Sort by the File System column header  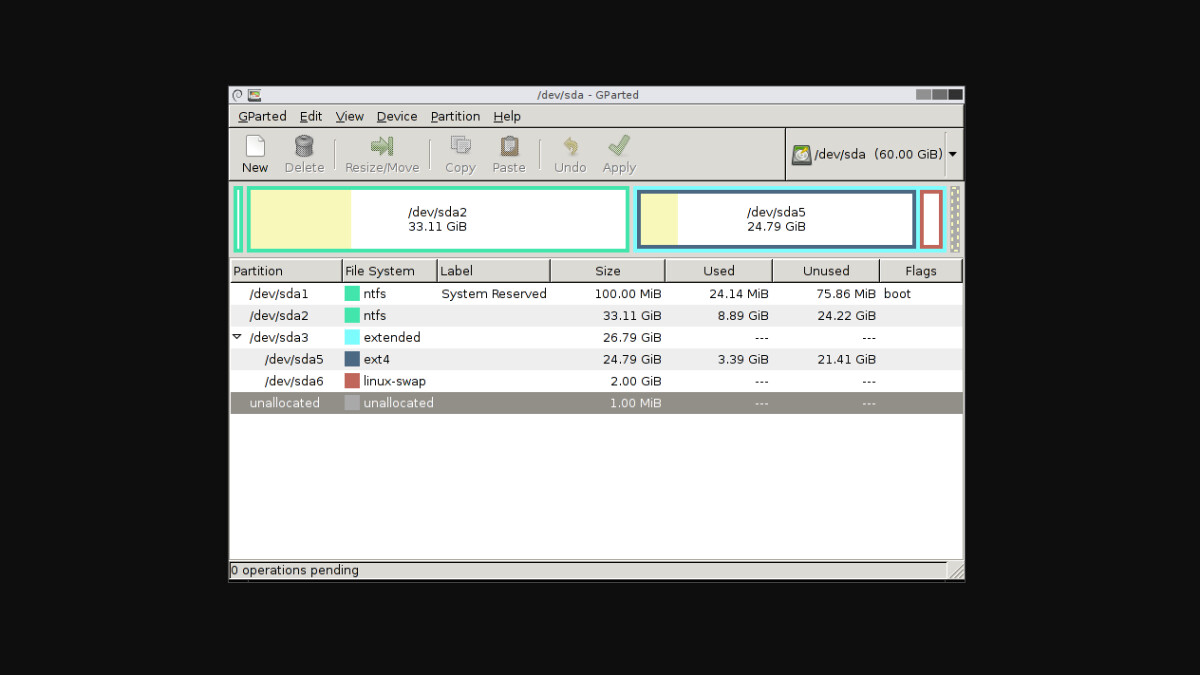(390, 271)
